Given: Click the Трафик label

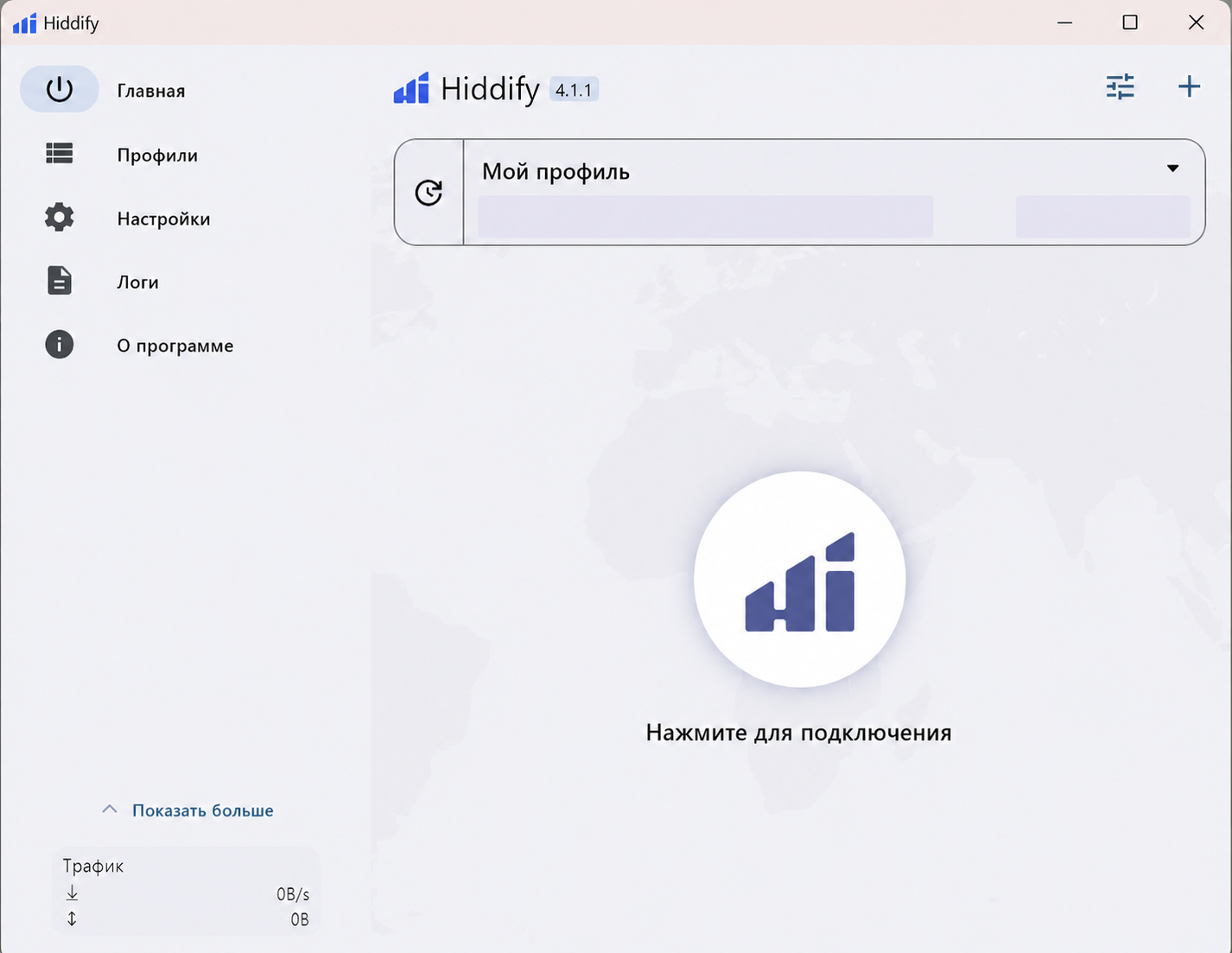Looking at the screenshot, I should tap(93, 866).
